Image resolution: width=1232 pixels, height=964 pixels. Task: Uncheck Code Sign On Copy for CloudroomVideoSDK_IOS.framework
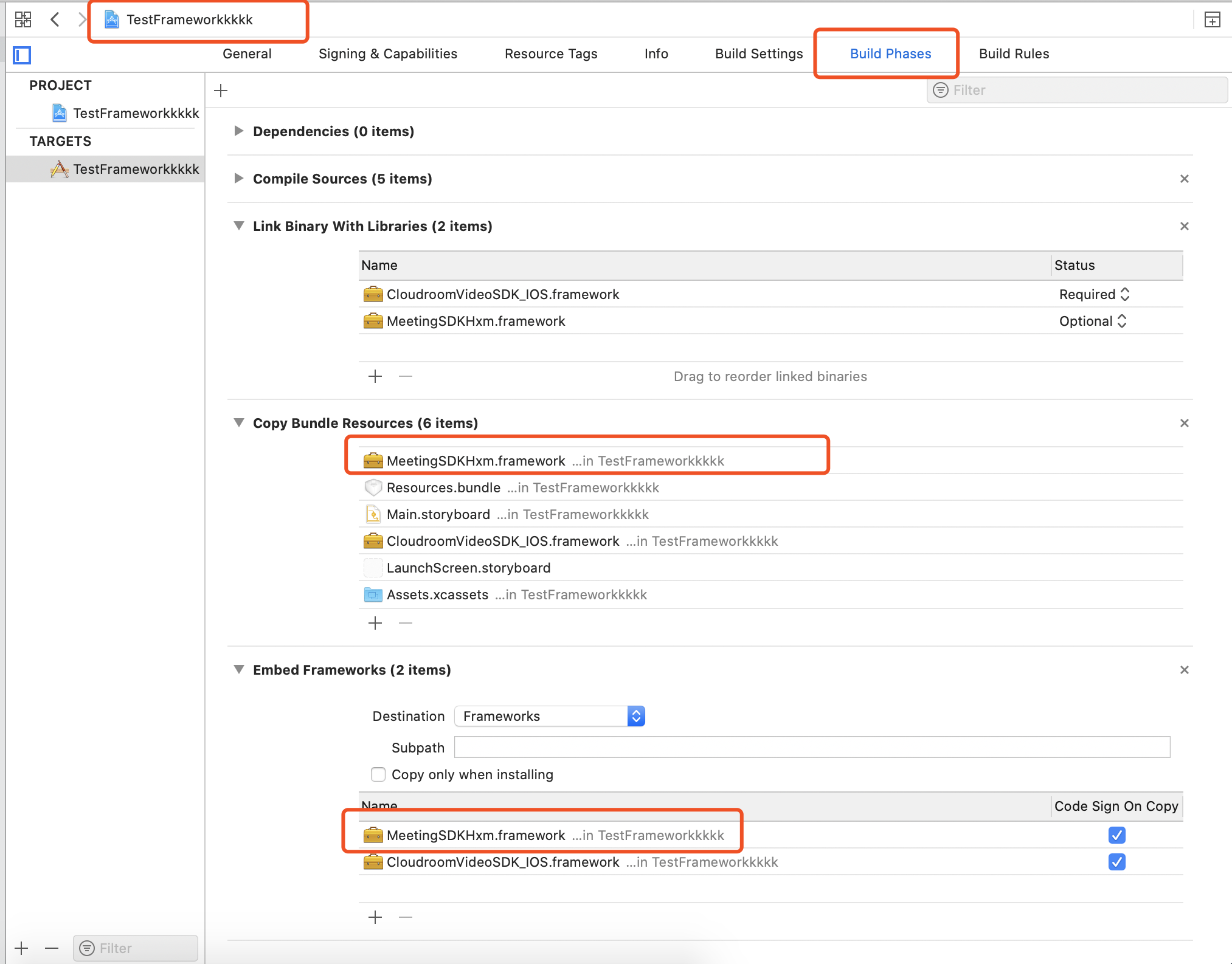pyautogui.click(x=1116, y=862)
